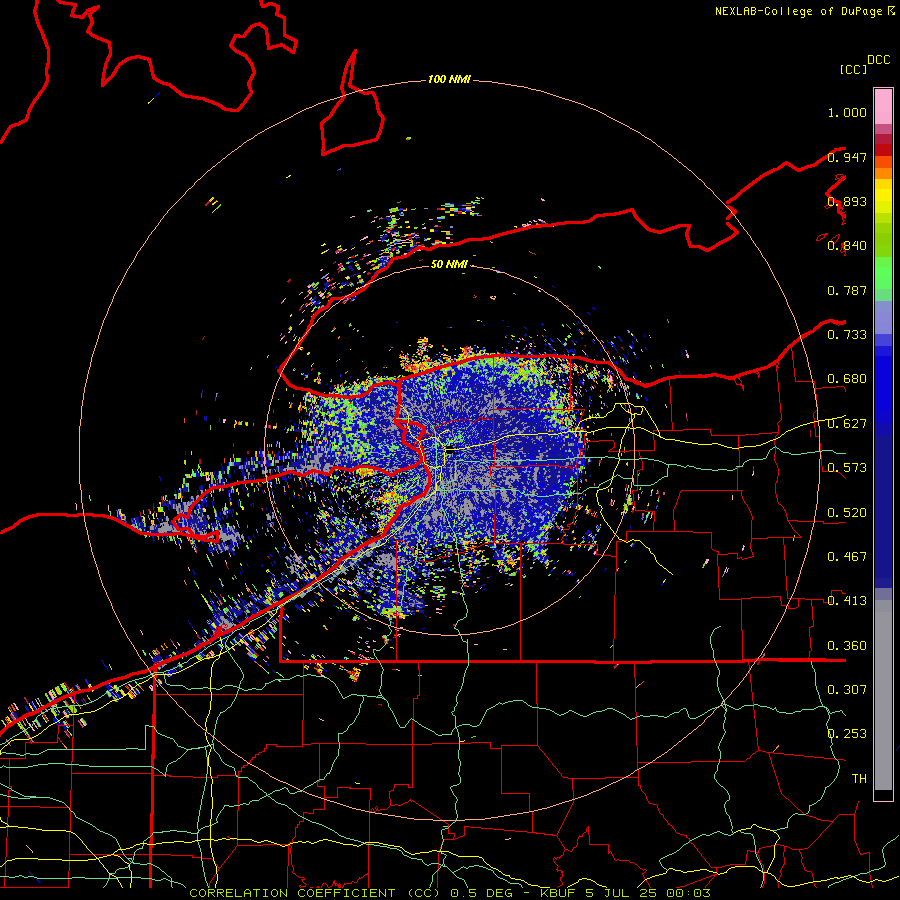Click the 100 NMI range ring label

click(x=449, y=79)
